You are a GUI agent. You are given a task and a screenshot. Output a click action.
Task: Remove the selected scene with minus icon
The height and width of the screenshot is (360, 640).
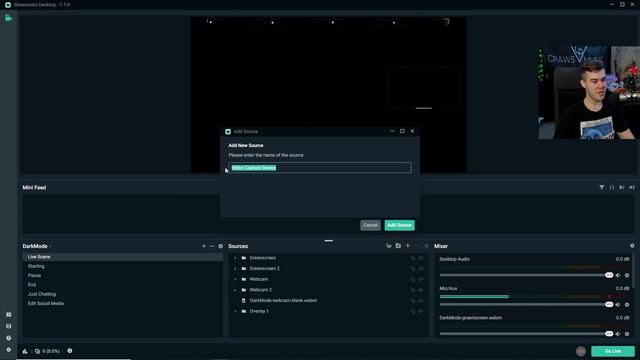(x=212, y=246)
